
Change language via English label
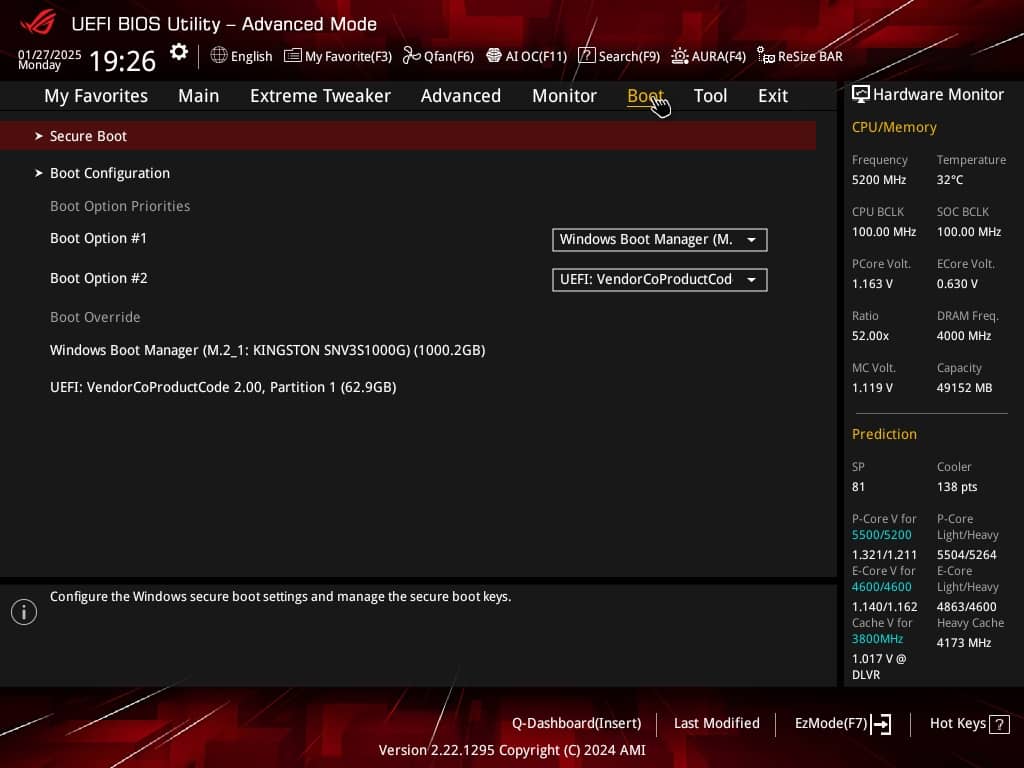[x=251, y=56]
